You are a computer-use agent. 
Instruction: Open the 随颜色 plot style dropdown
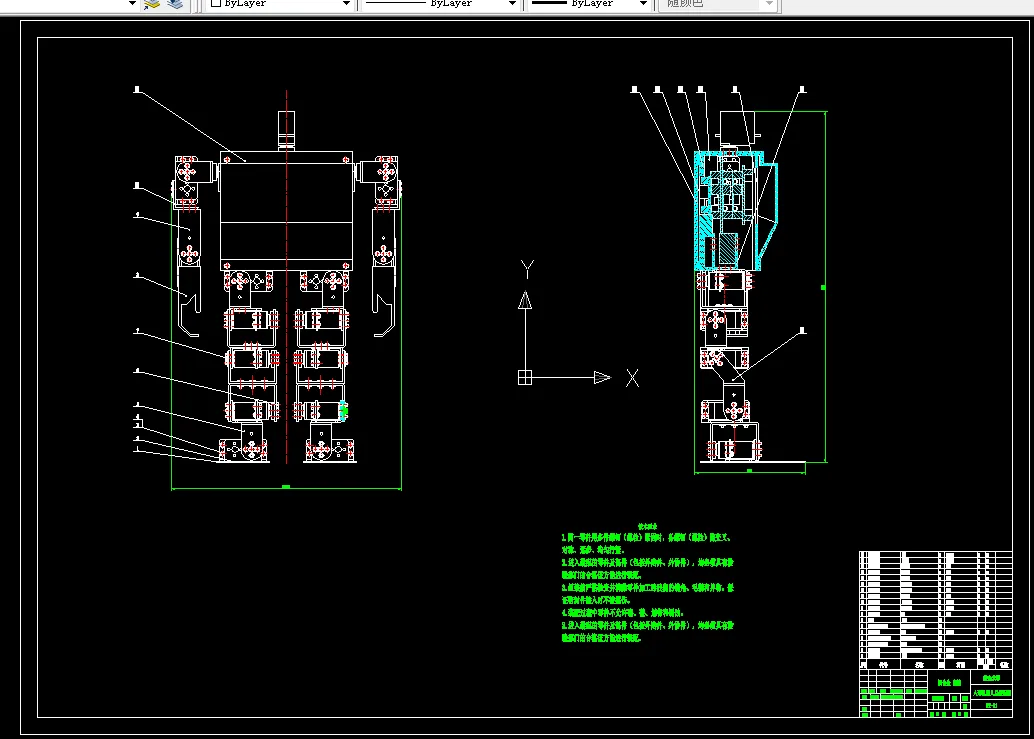pos(719,5)
